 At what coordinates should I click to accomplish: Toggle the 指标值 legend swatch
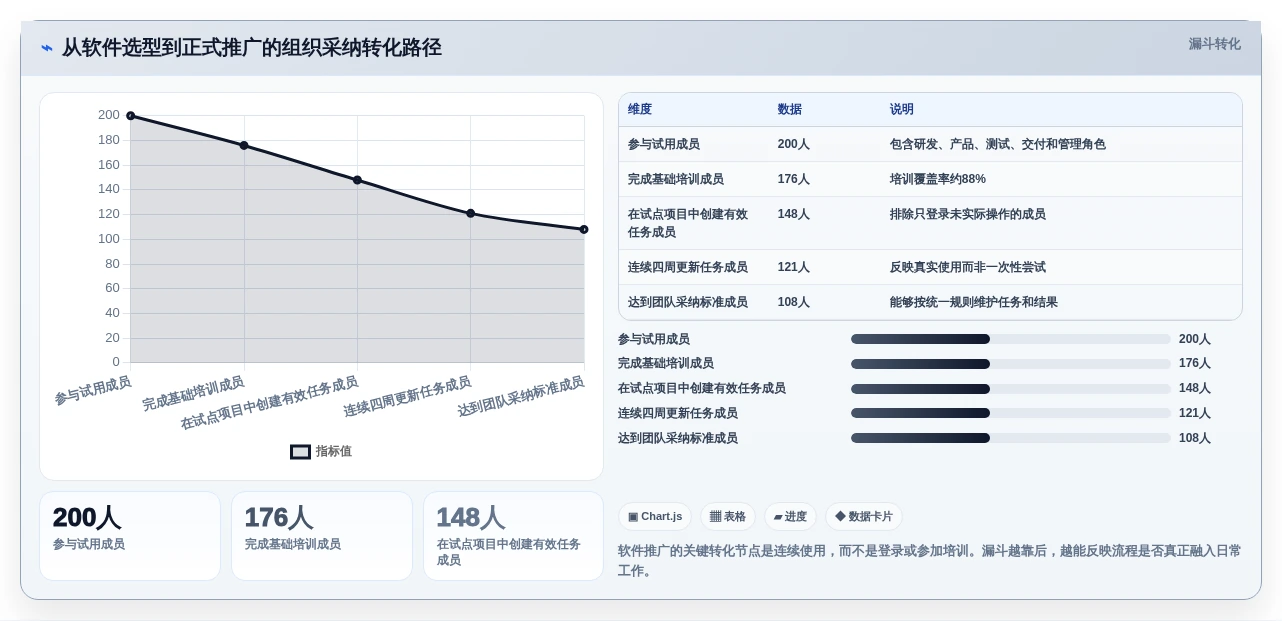pos(300,452)
